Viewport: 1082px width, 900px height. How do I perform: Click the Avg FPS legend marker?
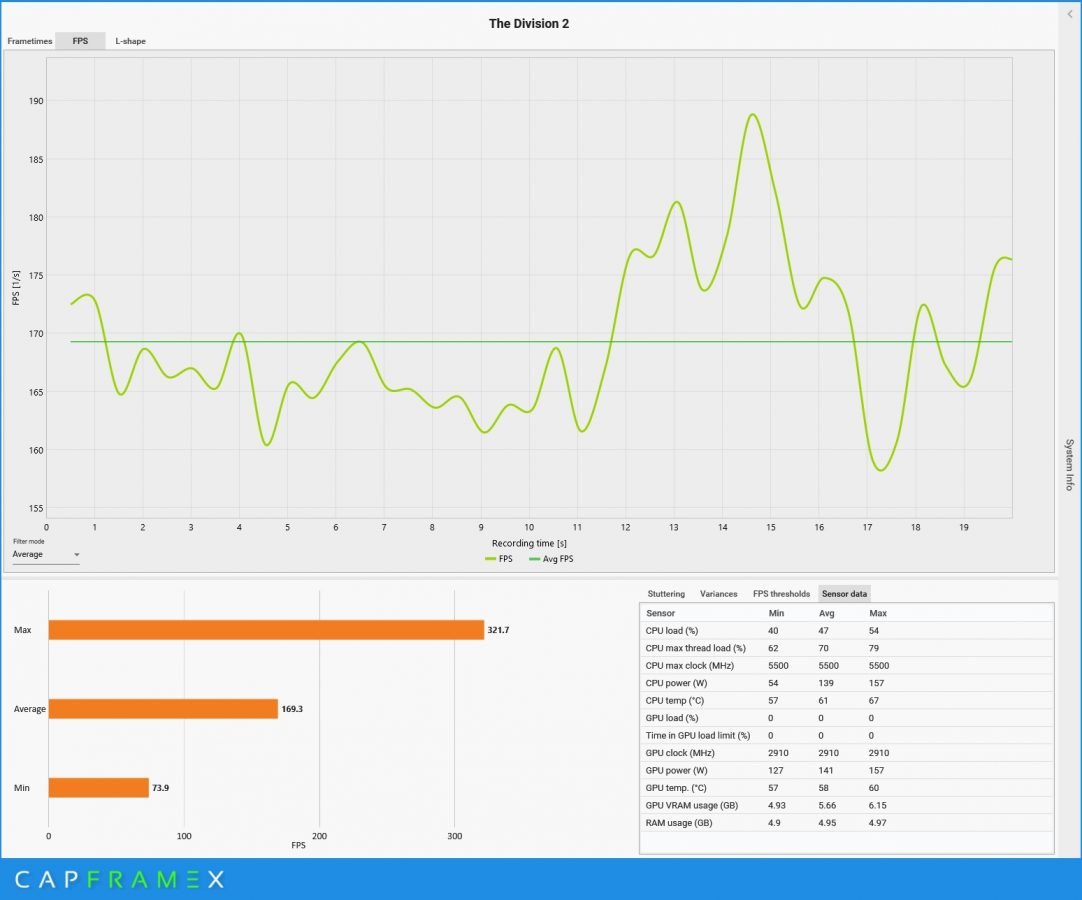point(534,559)
